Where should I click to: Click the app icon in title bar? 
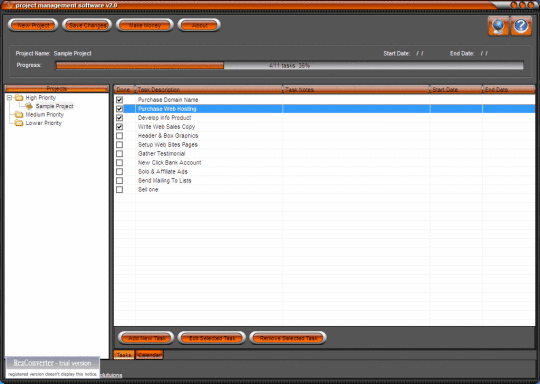(9, 5)
